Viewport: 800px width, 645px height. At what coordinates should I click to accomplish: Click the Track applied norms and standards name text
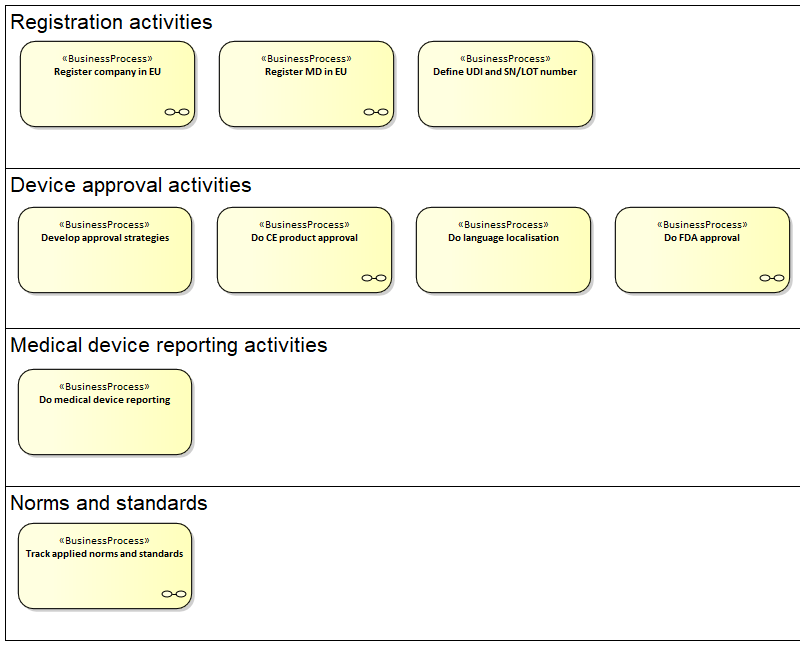[105, 554]
